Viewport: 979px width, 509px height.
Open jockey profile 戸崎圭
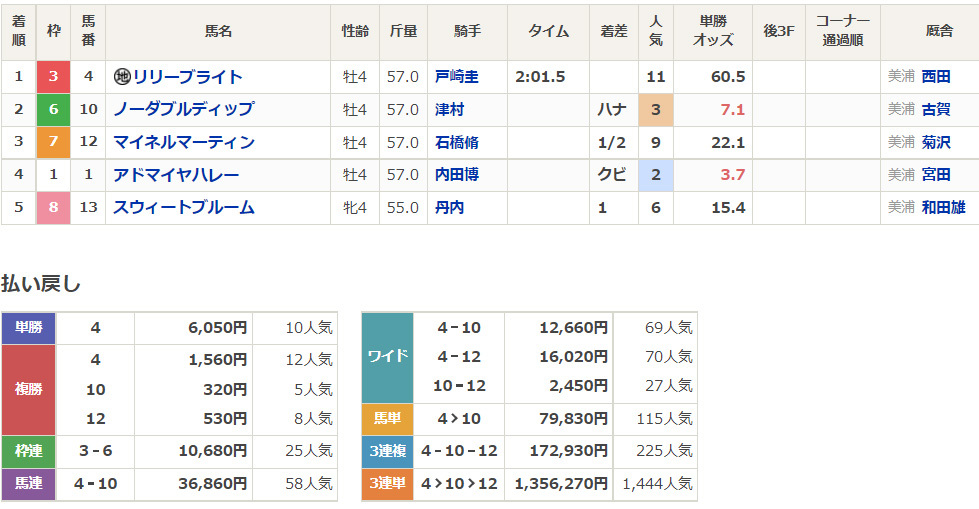456,77
